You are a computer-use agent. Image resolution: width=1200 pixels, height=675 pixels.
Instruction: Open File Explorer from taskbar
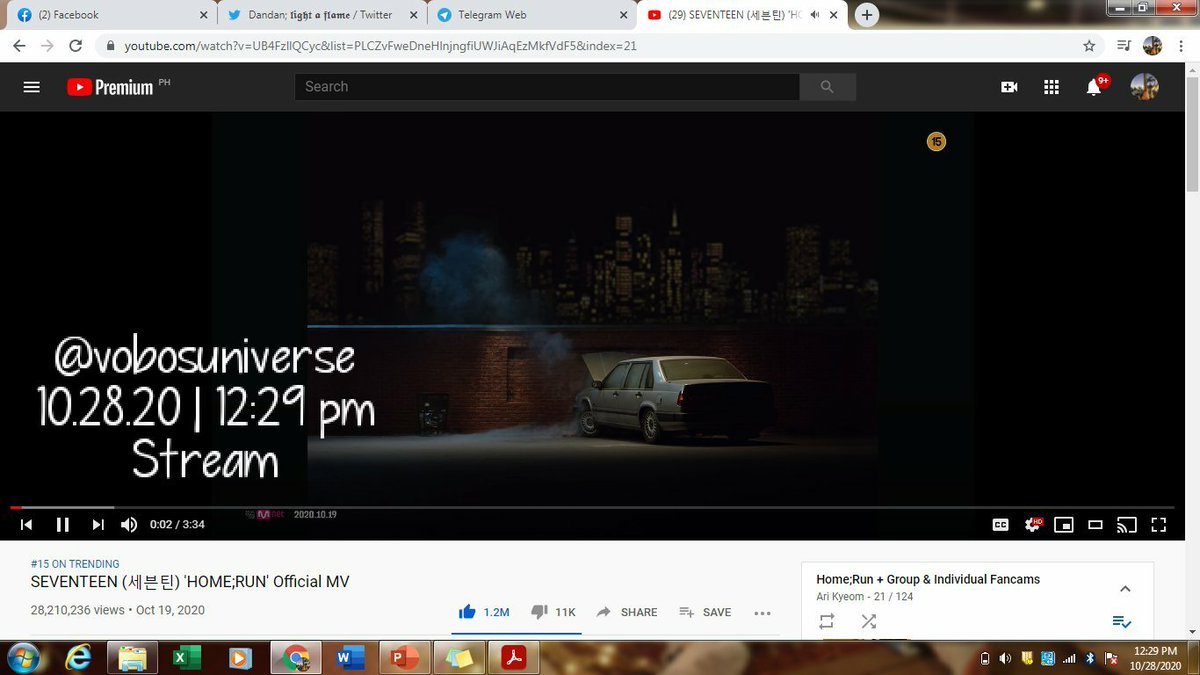point(133,657)
